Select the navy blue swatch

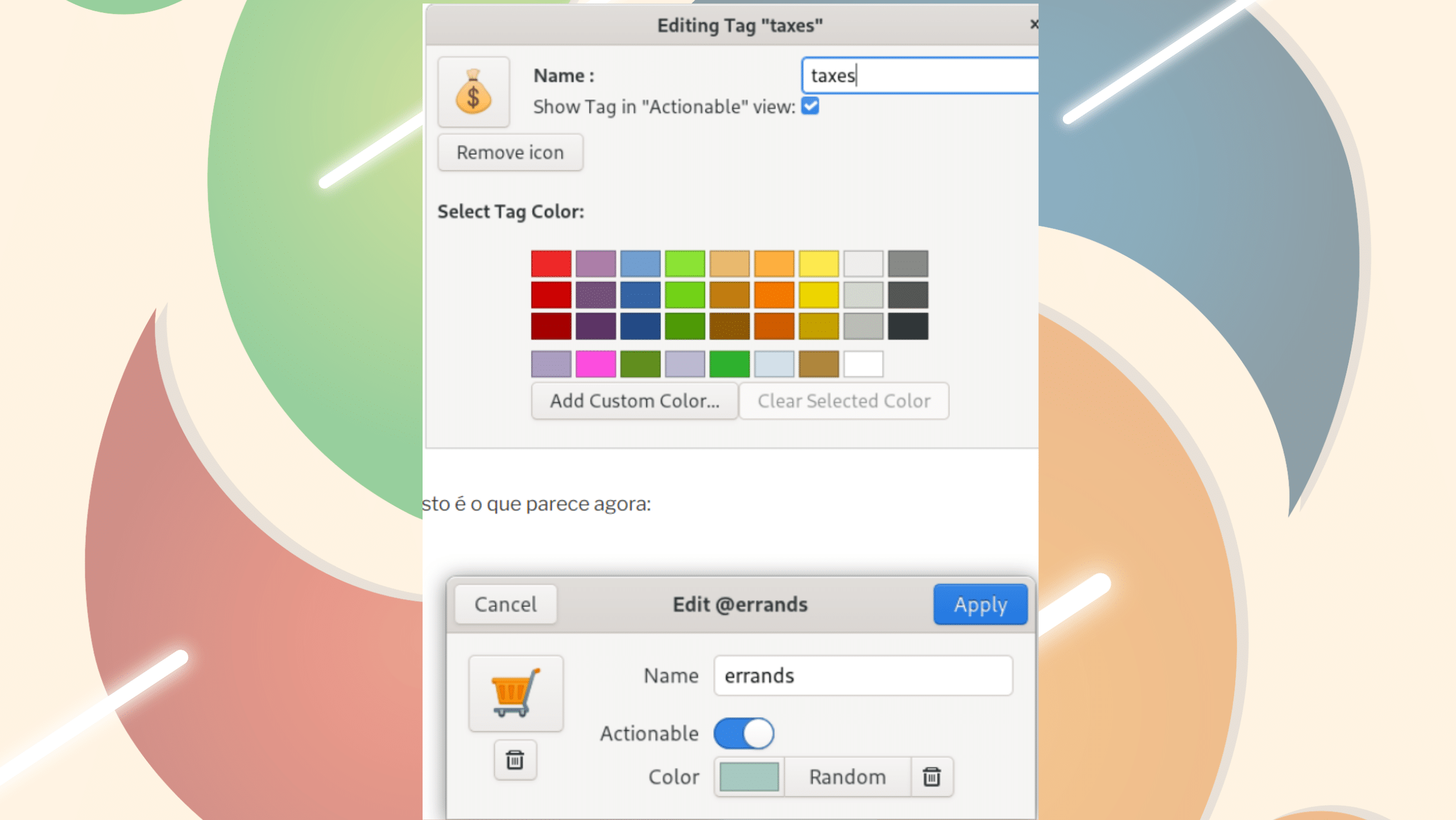(640, 326)
